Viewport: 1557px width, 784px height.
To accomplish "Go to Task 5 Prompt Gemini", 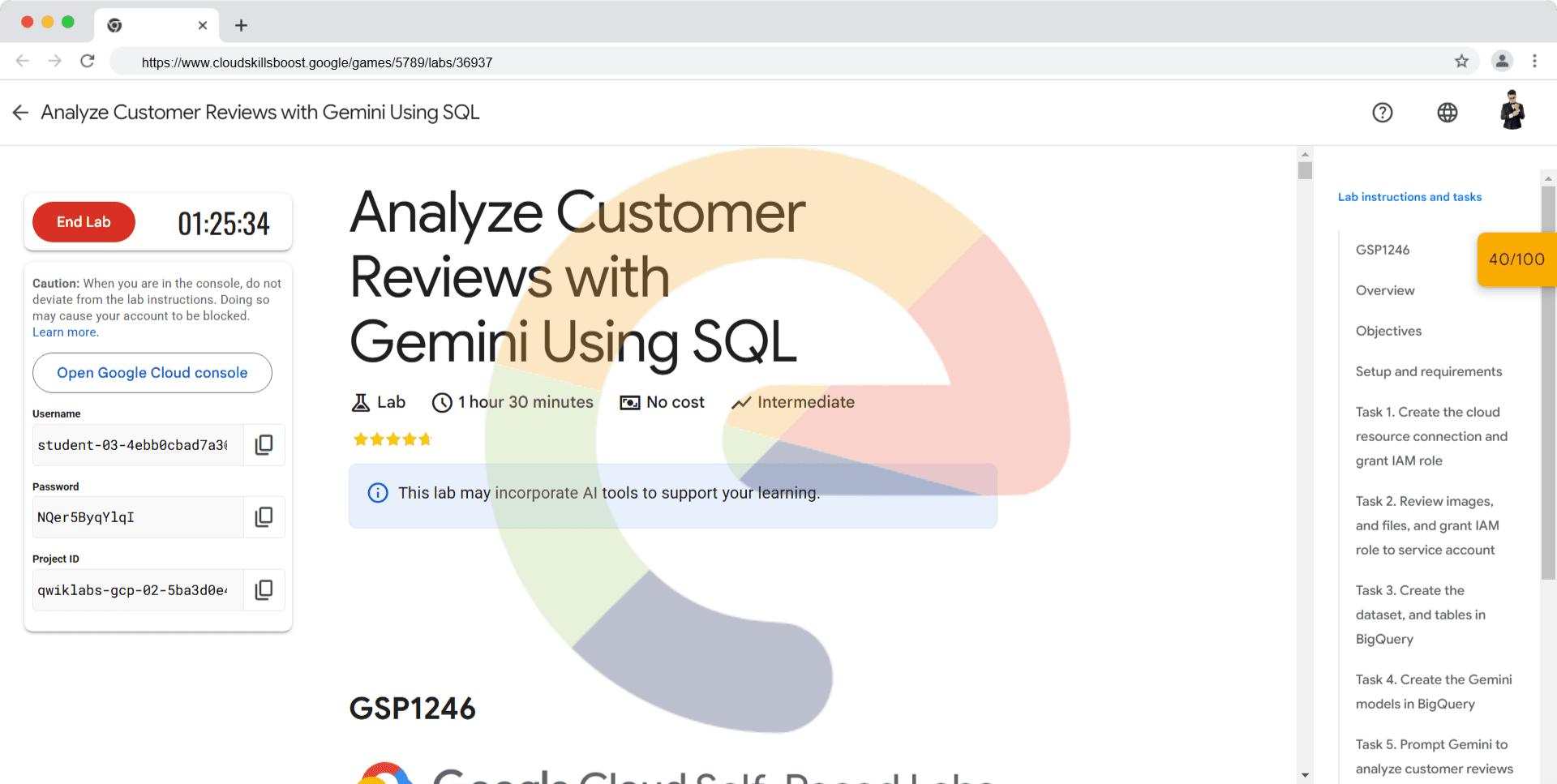I will click(x=1435, y=756).
